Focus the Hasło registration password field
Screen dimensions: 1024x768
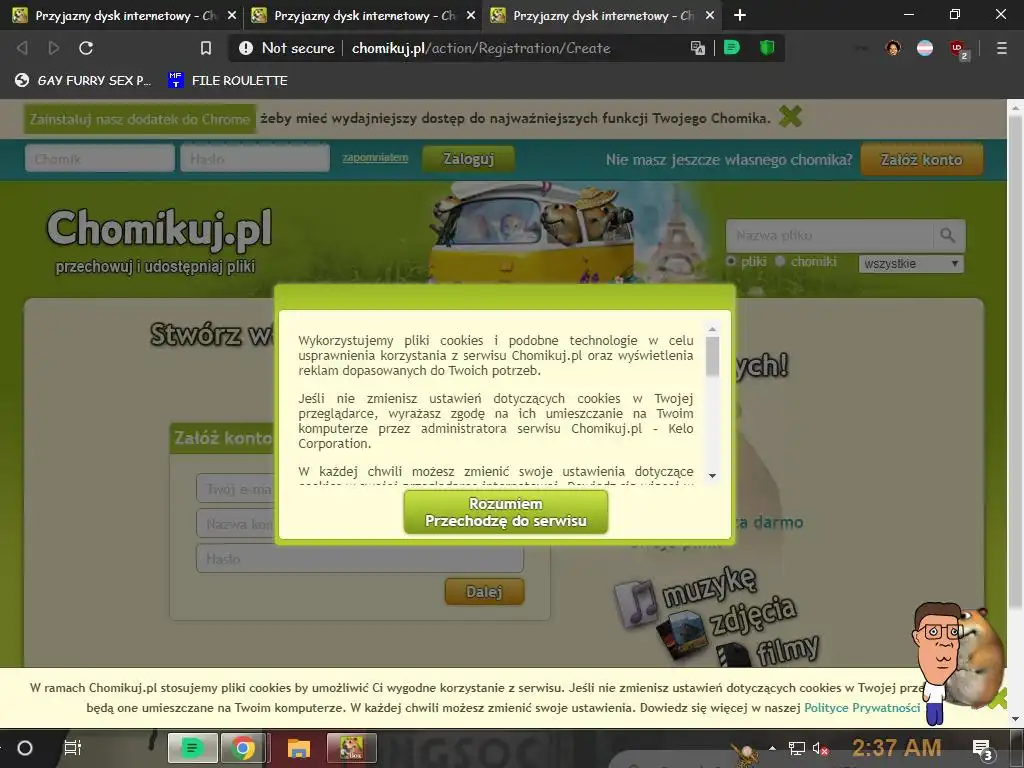click(360, 559)
